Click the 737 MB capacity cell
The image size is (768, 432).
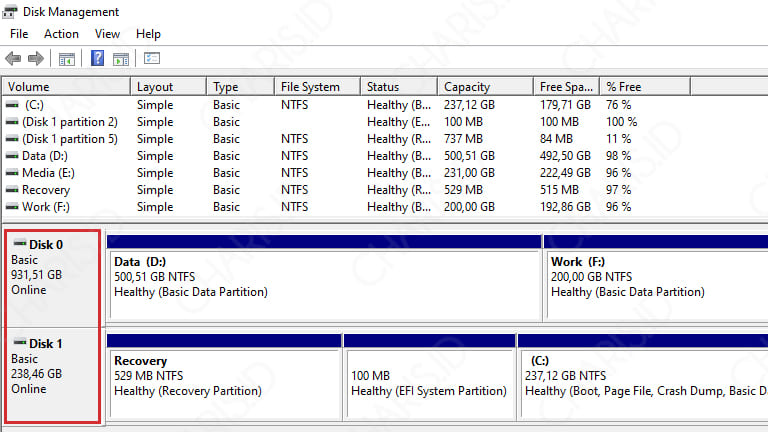pos(463,139)
